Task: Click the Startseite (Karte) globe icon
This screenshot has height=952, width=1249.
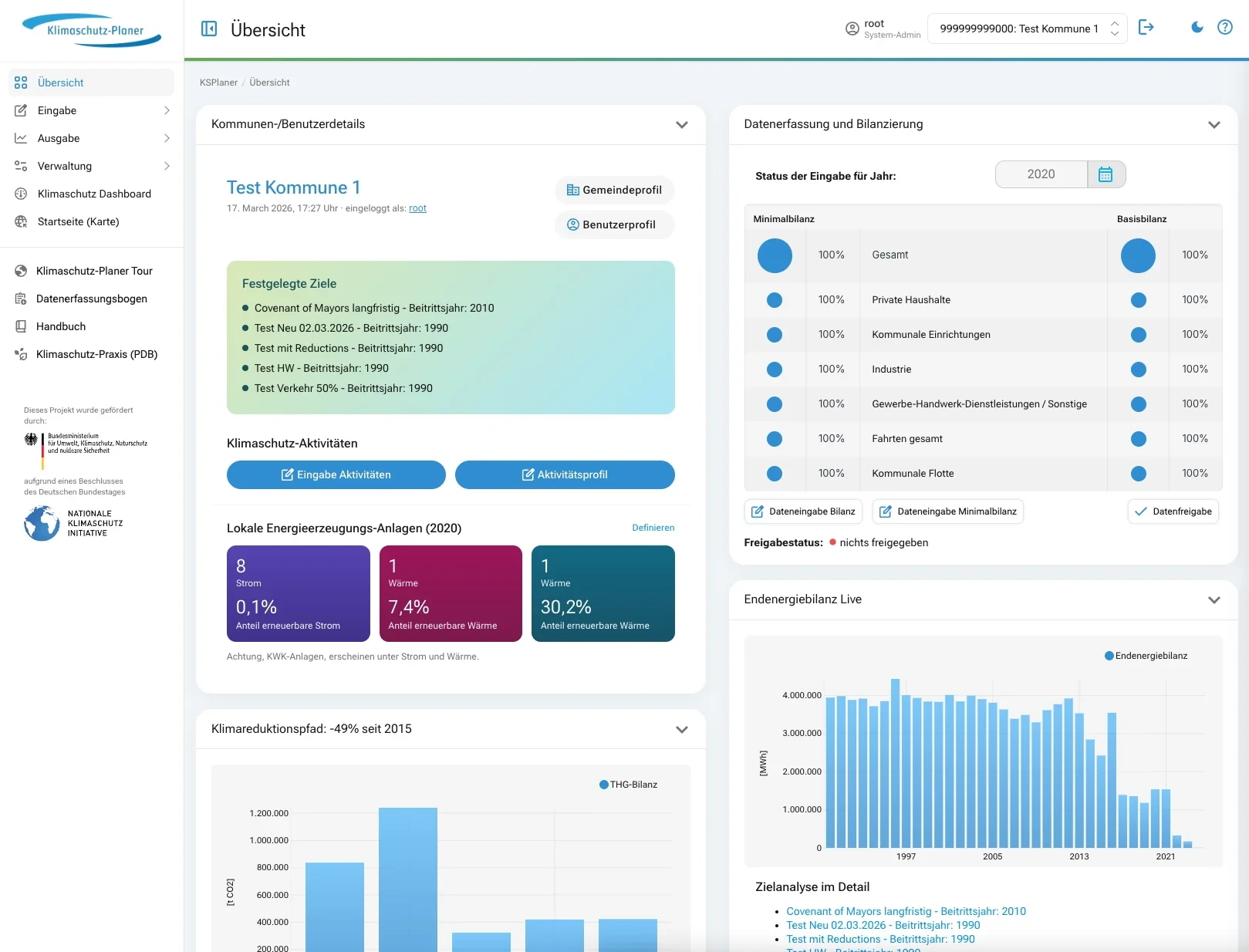Action: coord(21,221)
